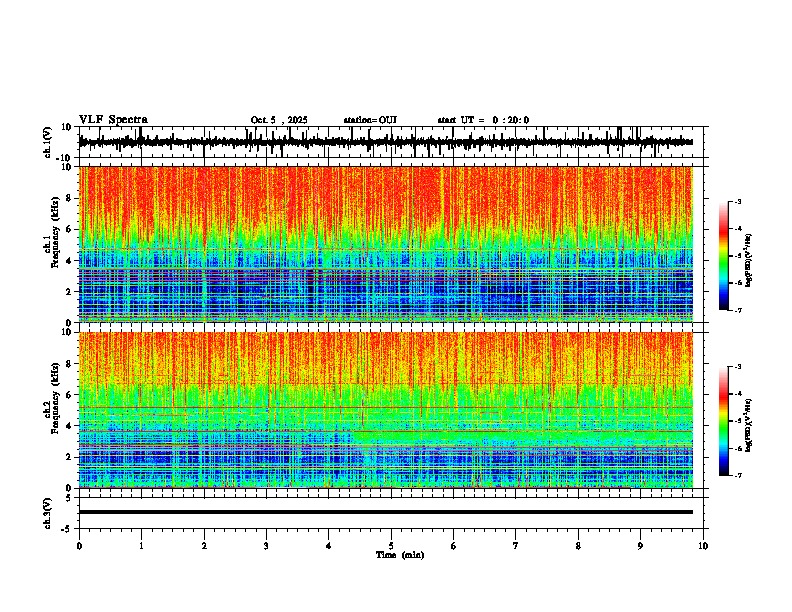Click the "-3" label on ch.1 color scale

click(738, 201)
